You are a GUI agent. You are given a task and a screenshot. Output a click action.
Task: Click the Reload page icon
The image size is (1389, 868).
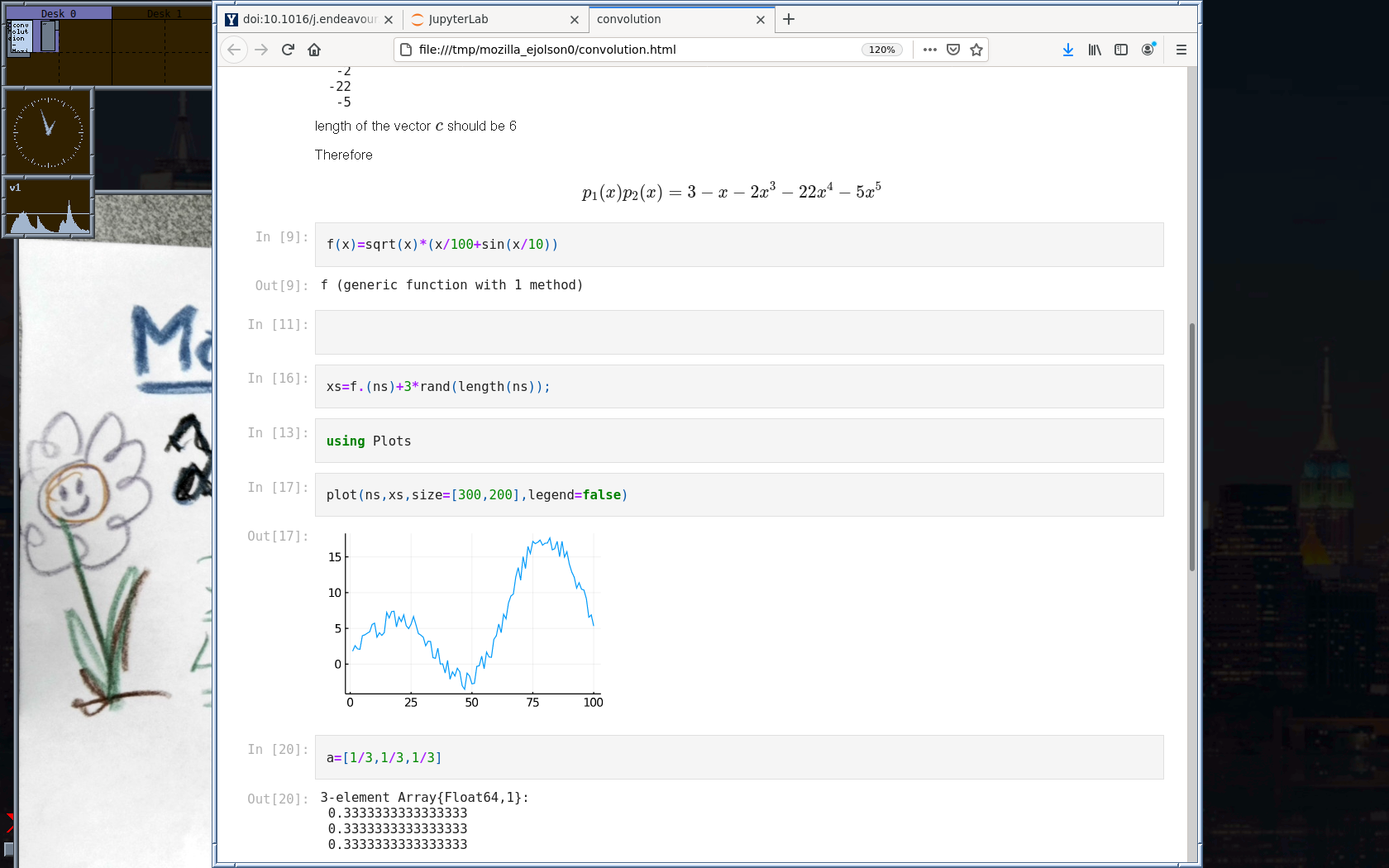[x=288, y=50]
